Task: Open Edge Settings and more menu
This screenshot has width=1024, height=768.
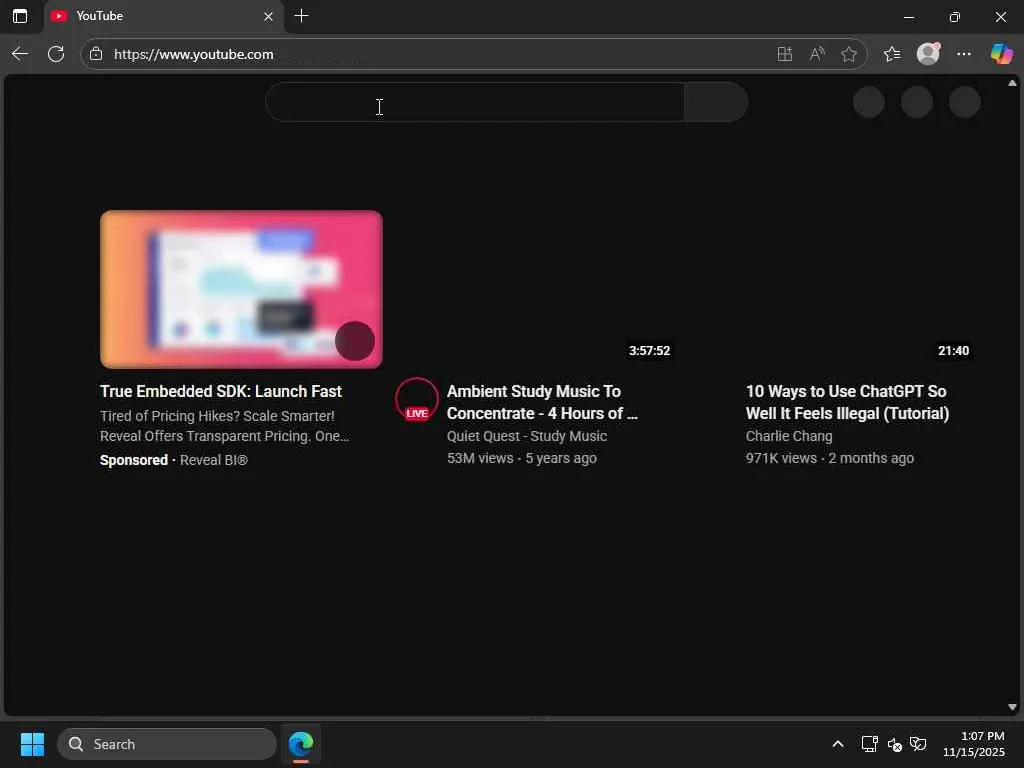Action: tap(963, 54)
